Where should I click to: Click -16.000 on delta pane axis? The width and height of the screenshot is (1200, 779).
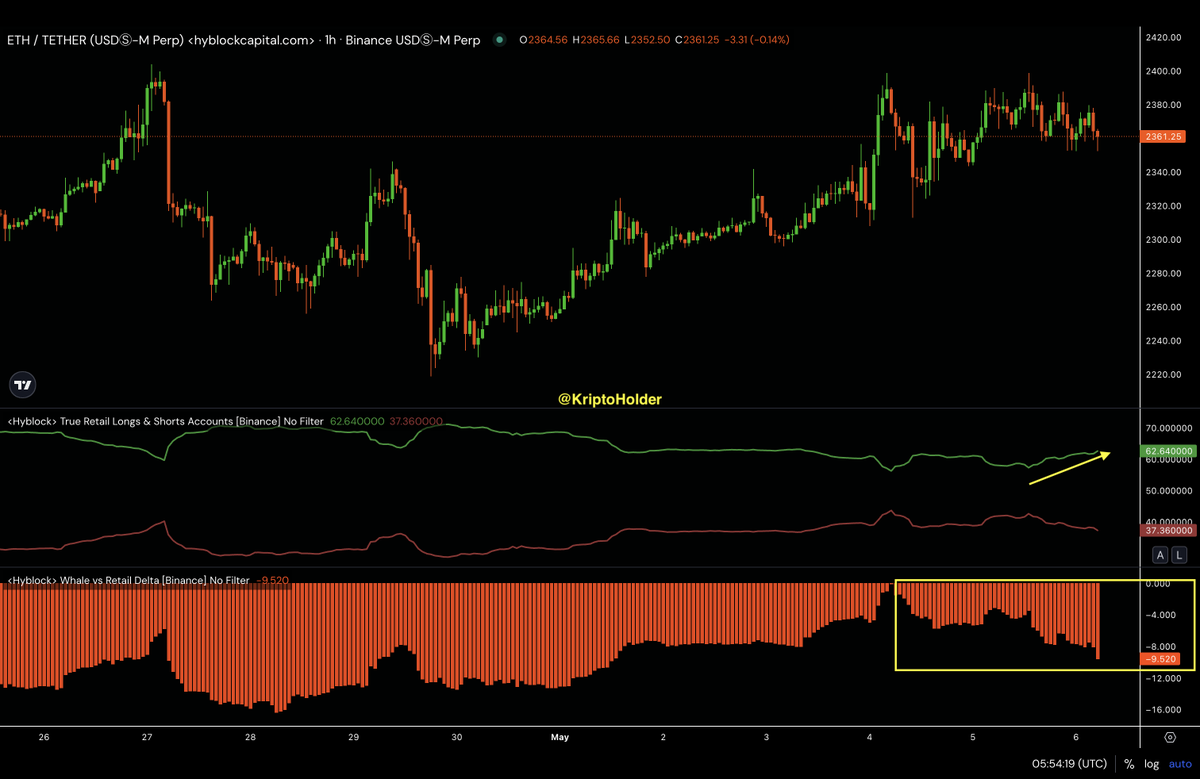[1163, 710]
